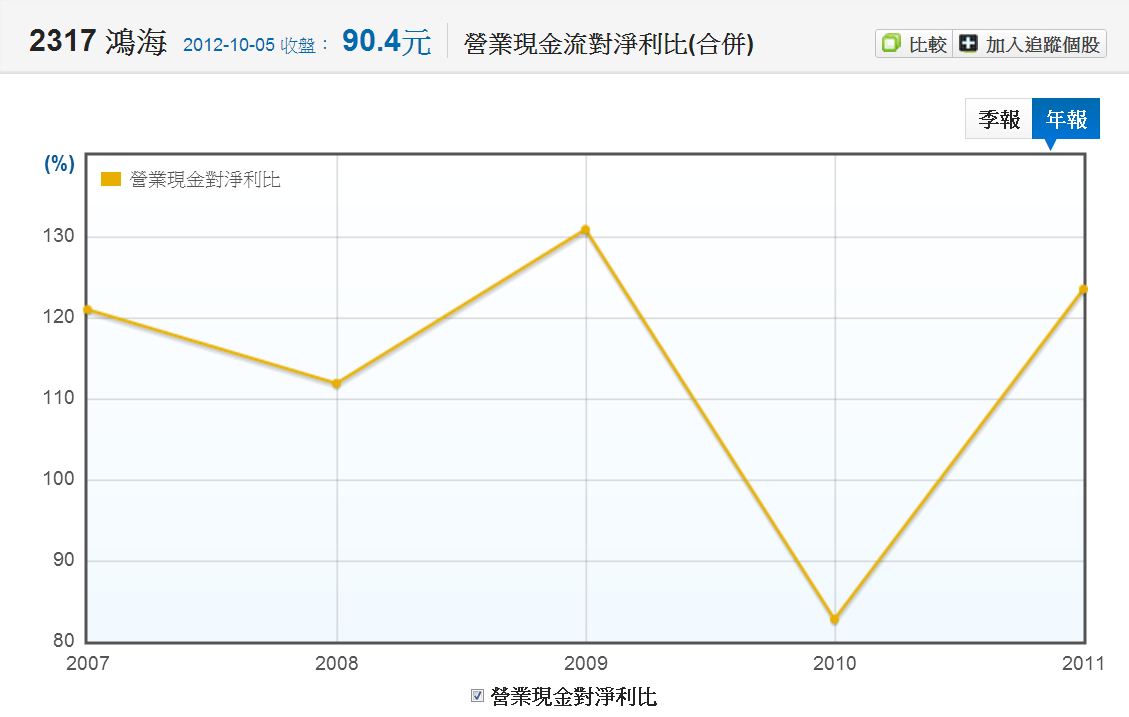1129x717 pixels.
Task: Click the 100 y-axis label
Action: pos(58,479)
